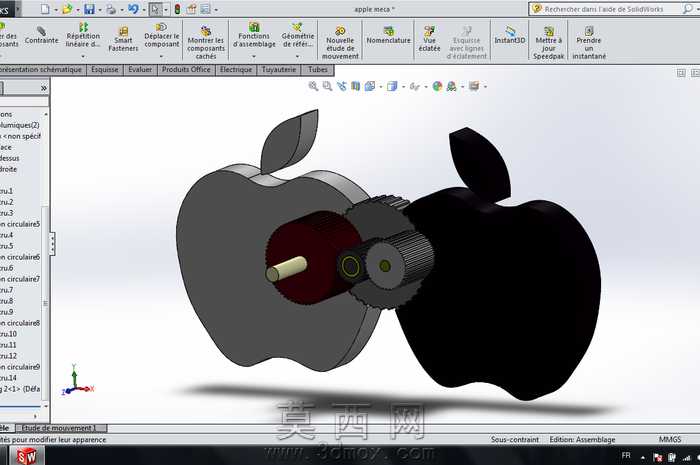This screenshot has height=465, width=700.
Task: Click the FR language indicator in tray
Action: click(x=626, y=456)
